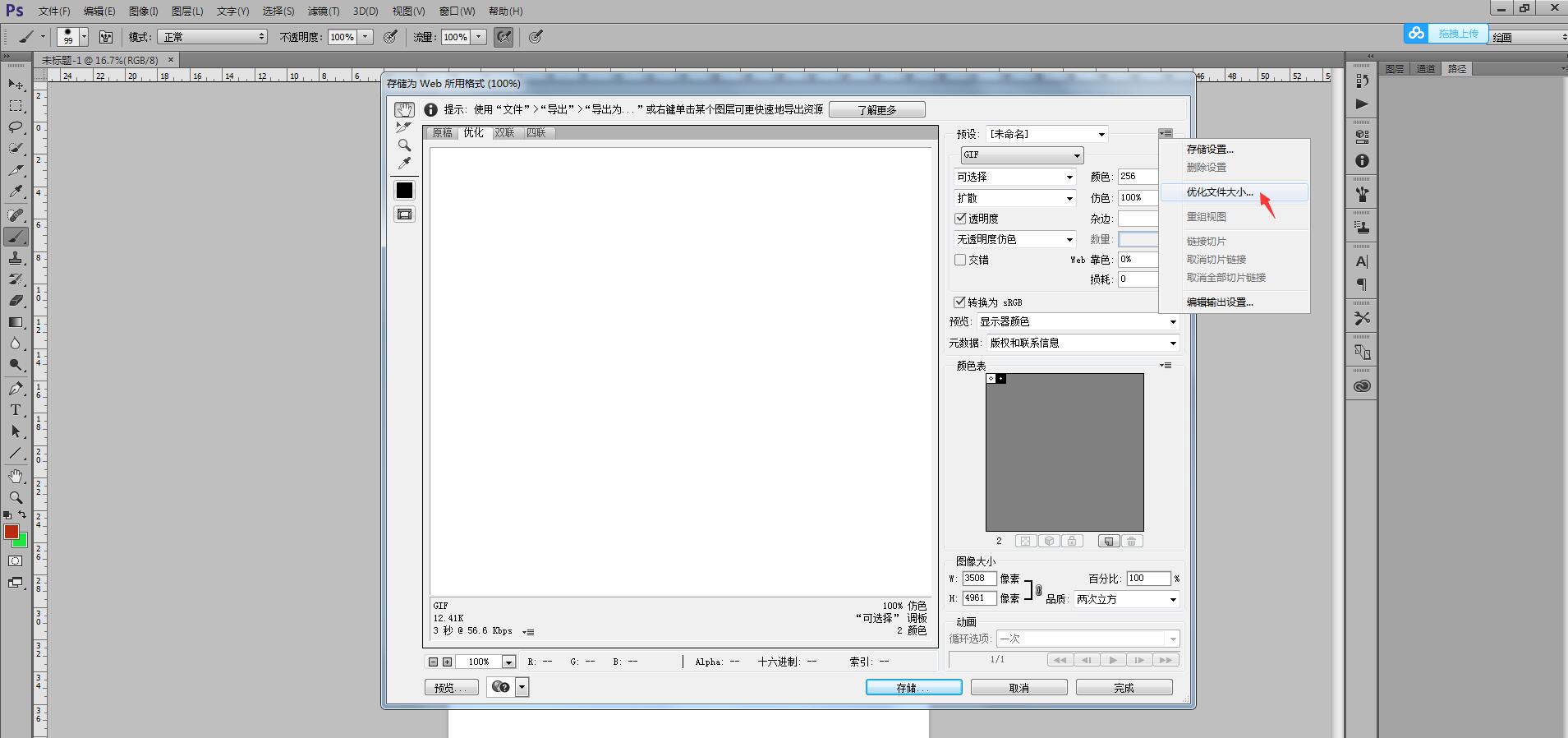Toggle slices visibility icon
The image size is (1568, 738).
point(404,214)
